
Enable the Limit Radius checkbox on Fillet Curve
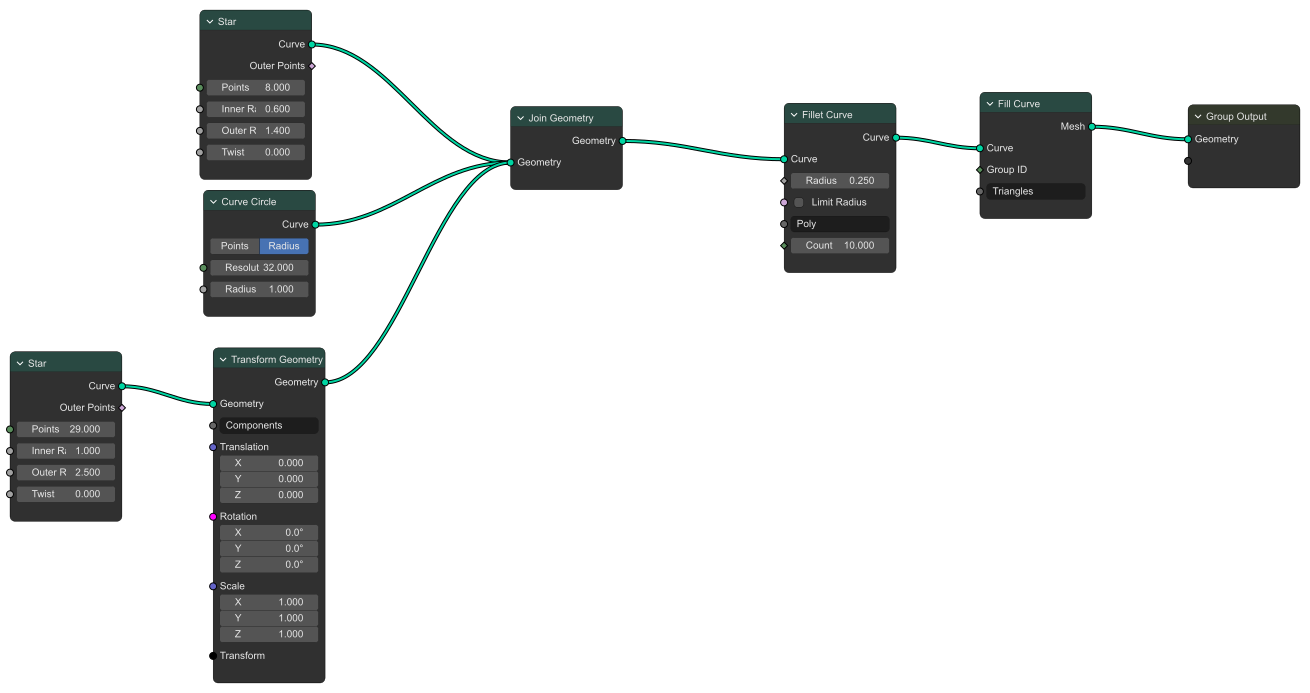[x=799, y=201]
